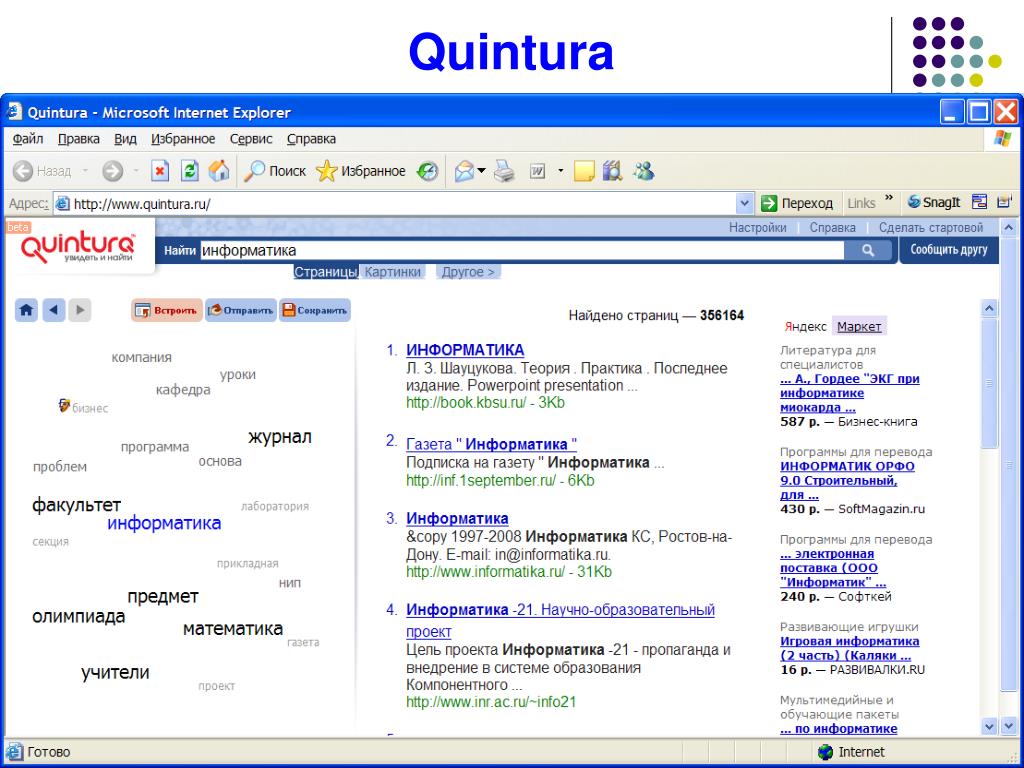The height and width of the screenshot is (768, 1024).
Task: Click the математика word in cloud
Action: pos(232,629)
